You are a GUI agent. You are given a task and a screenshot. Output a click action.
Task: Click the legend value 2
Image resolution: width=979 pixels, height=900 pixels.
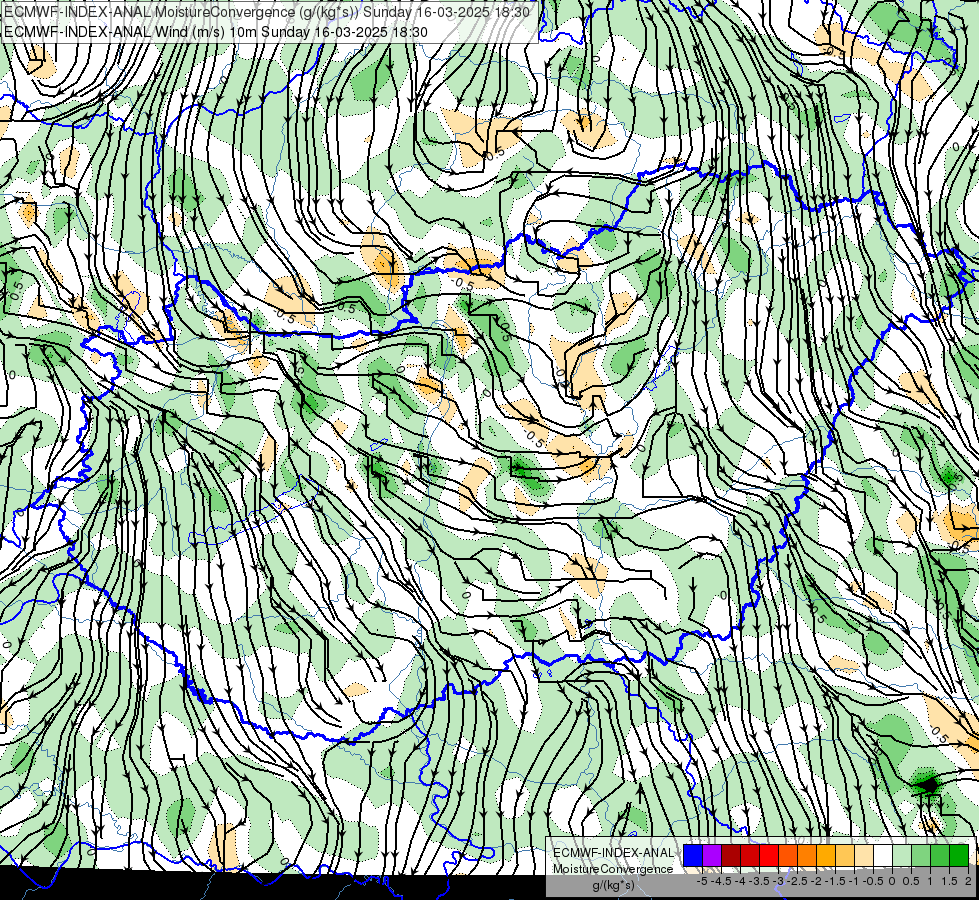coord(968,881)
